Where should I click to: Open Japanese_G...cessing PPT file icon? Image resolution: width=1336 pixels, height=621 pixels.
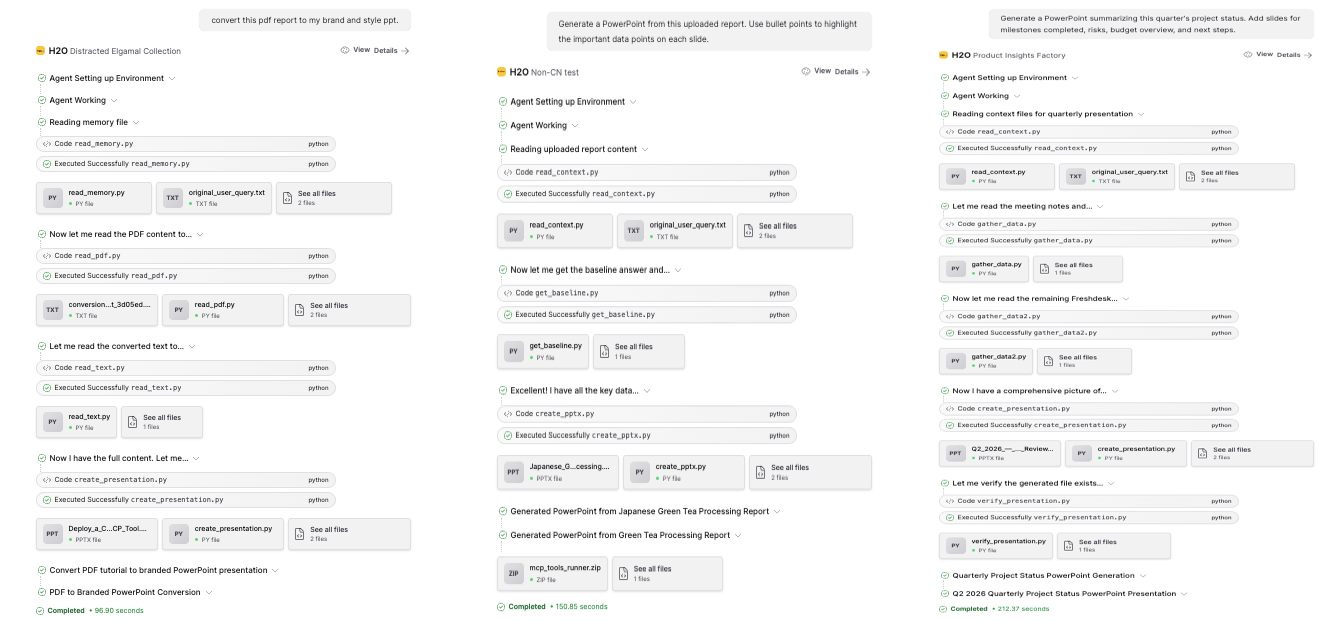coord(514,472)
